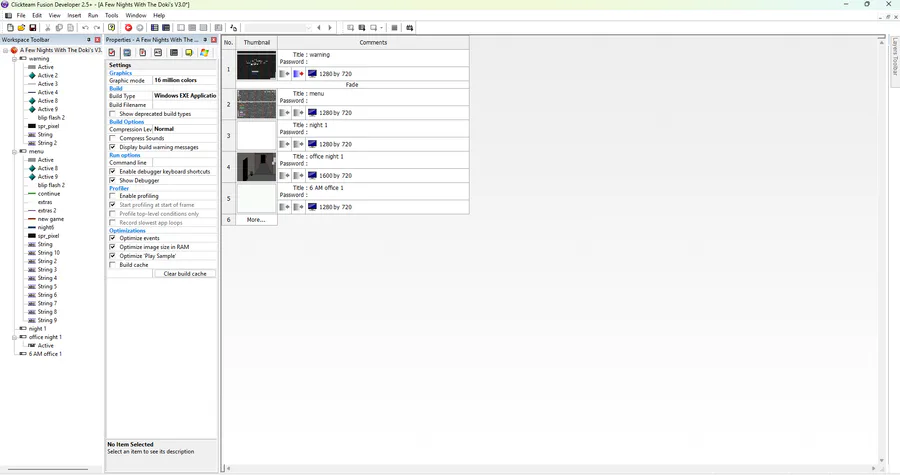900x475 pixels.
Task: Open the Run menu
Action: (93, 15)
